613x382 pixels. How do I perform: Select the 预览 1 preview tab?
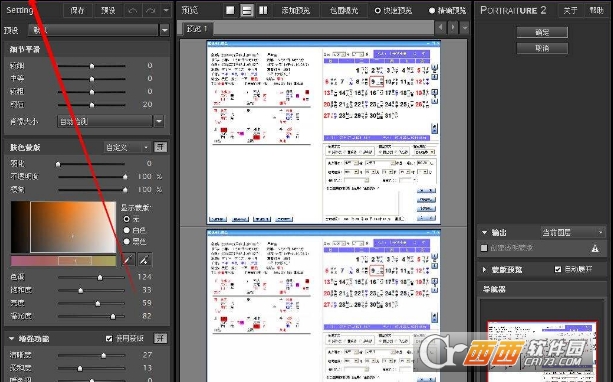coord(197,28)
